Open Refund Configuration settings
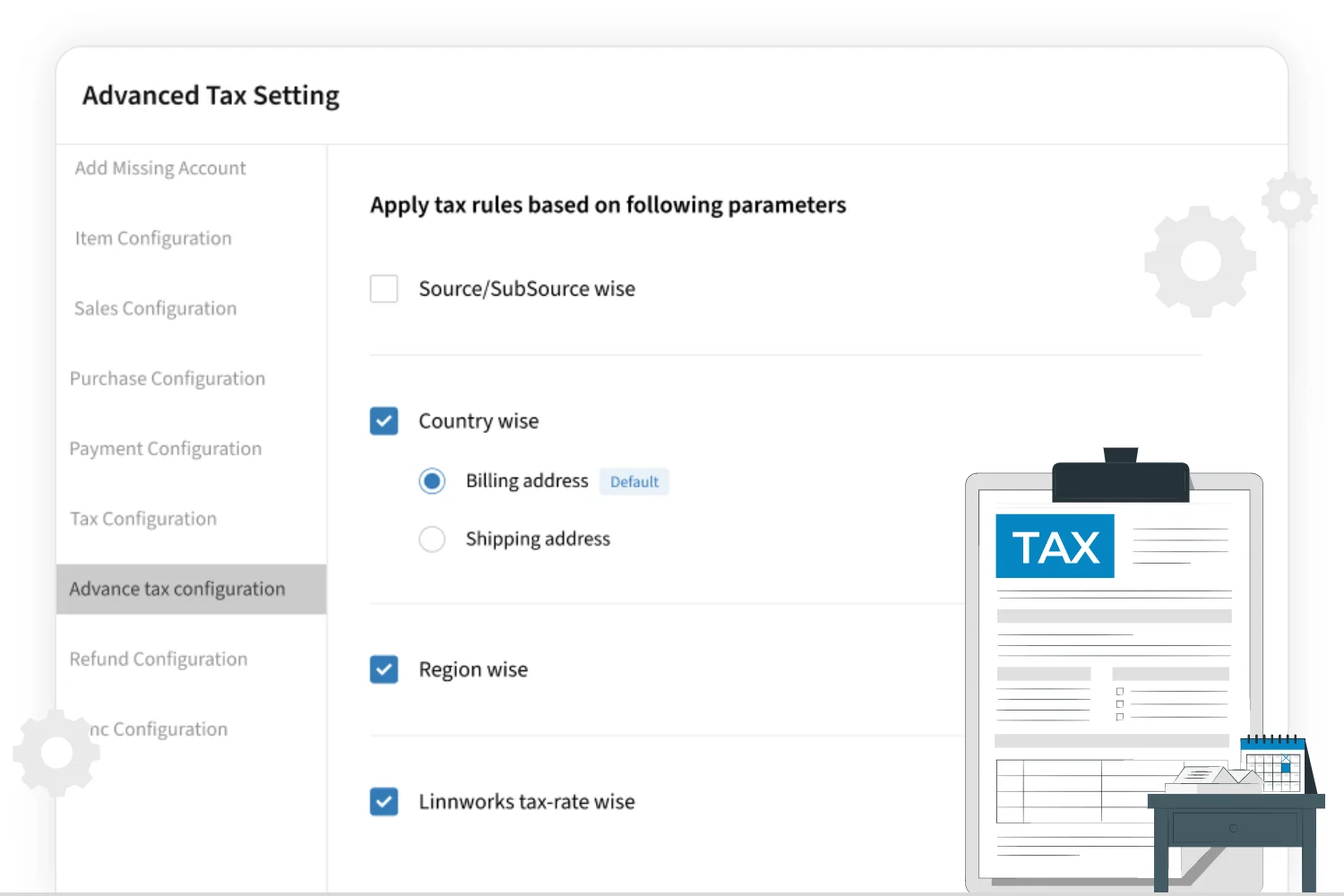Viewport: 1344px width, 896px height. 159,659
